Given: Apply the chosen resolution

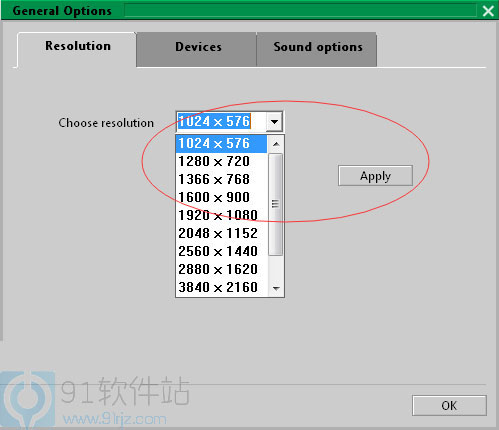Looking at the screenshot, I should click(375, 176).
